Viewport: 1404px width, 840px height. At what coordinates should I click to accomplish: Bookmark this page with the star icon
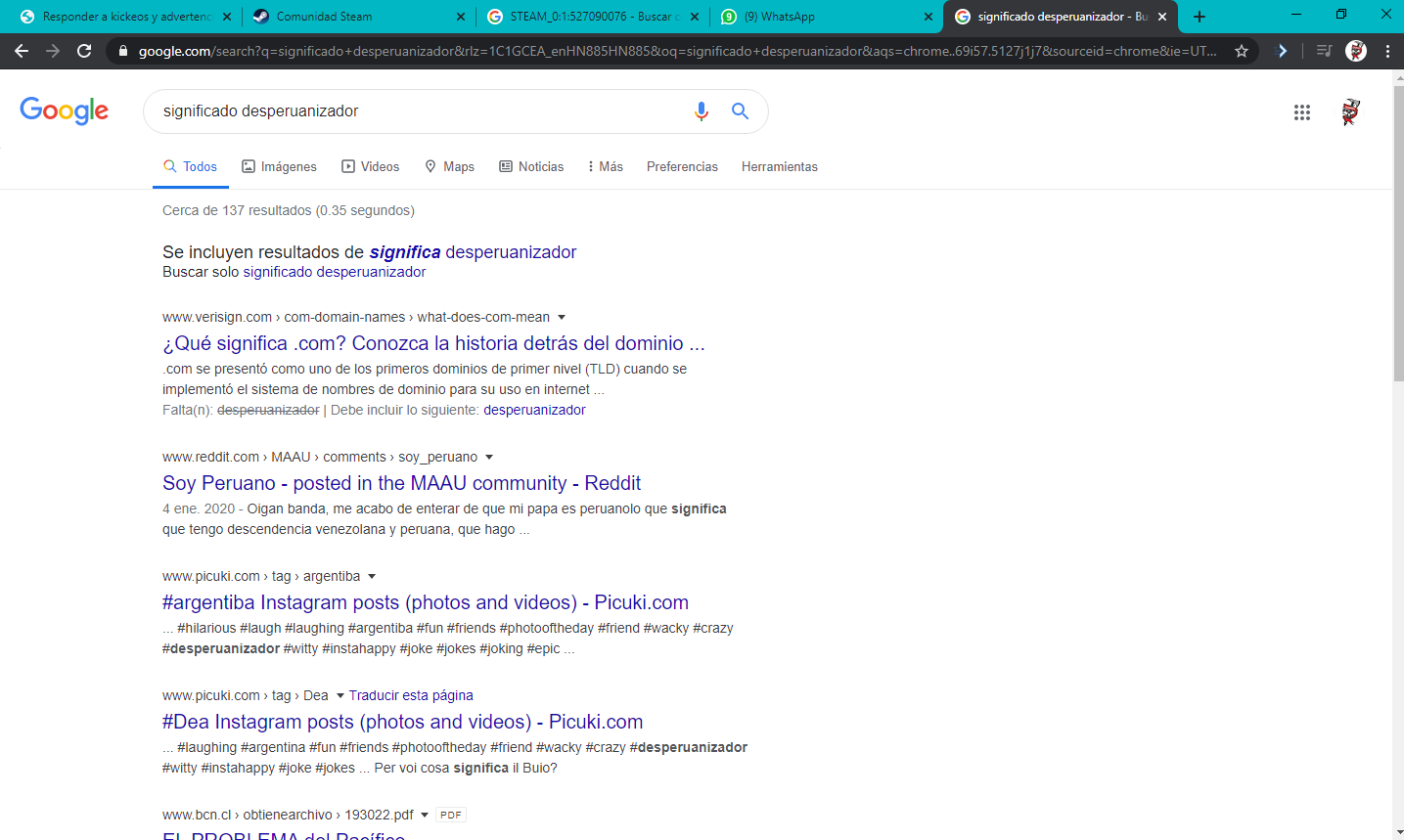coord(1242,51)
